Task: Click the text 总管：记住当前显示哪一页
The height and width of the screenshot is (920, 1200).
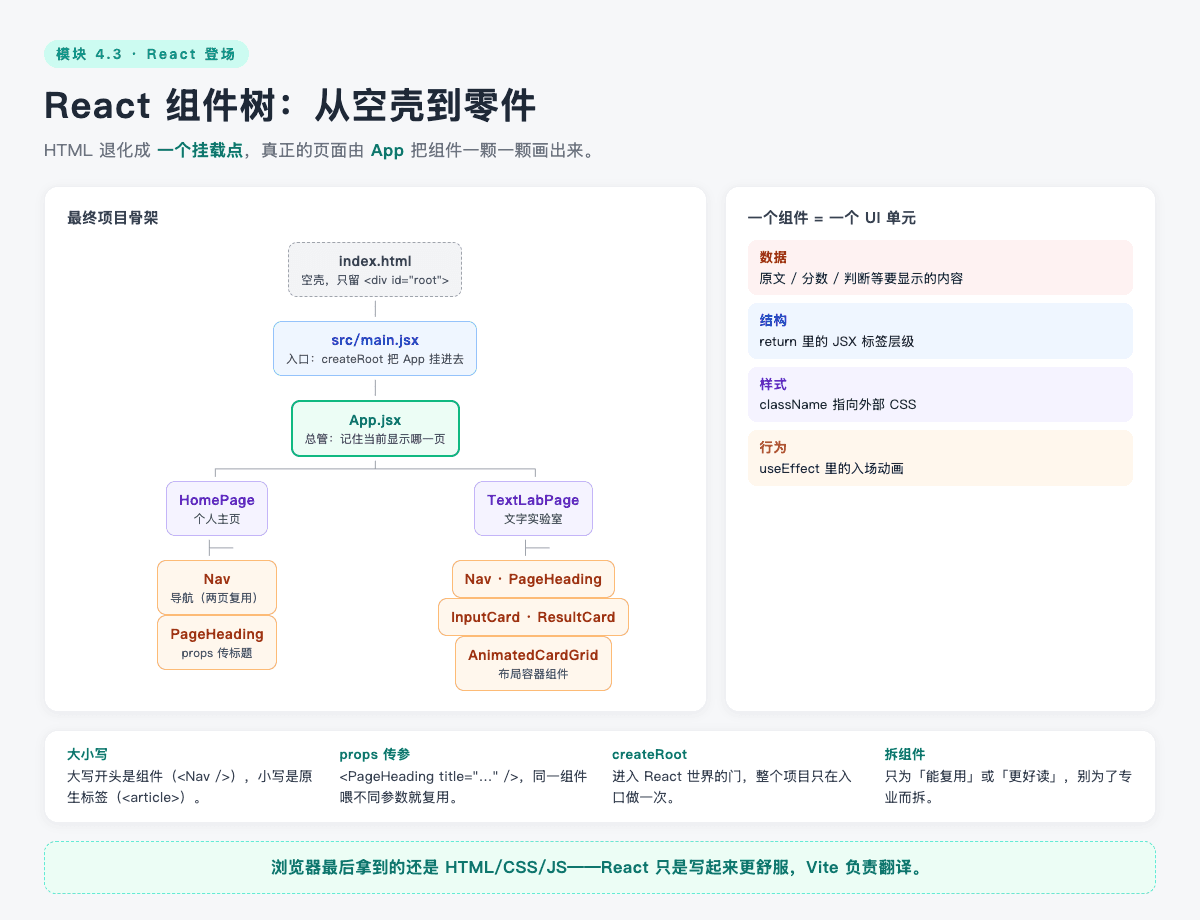Action: [x=375, y=439]
